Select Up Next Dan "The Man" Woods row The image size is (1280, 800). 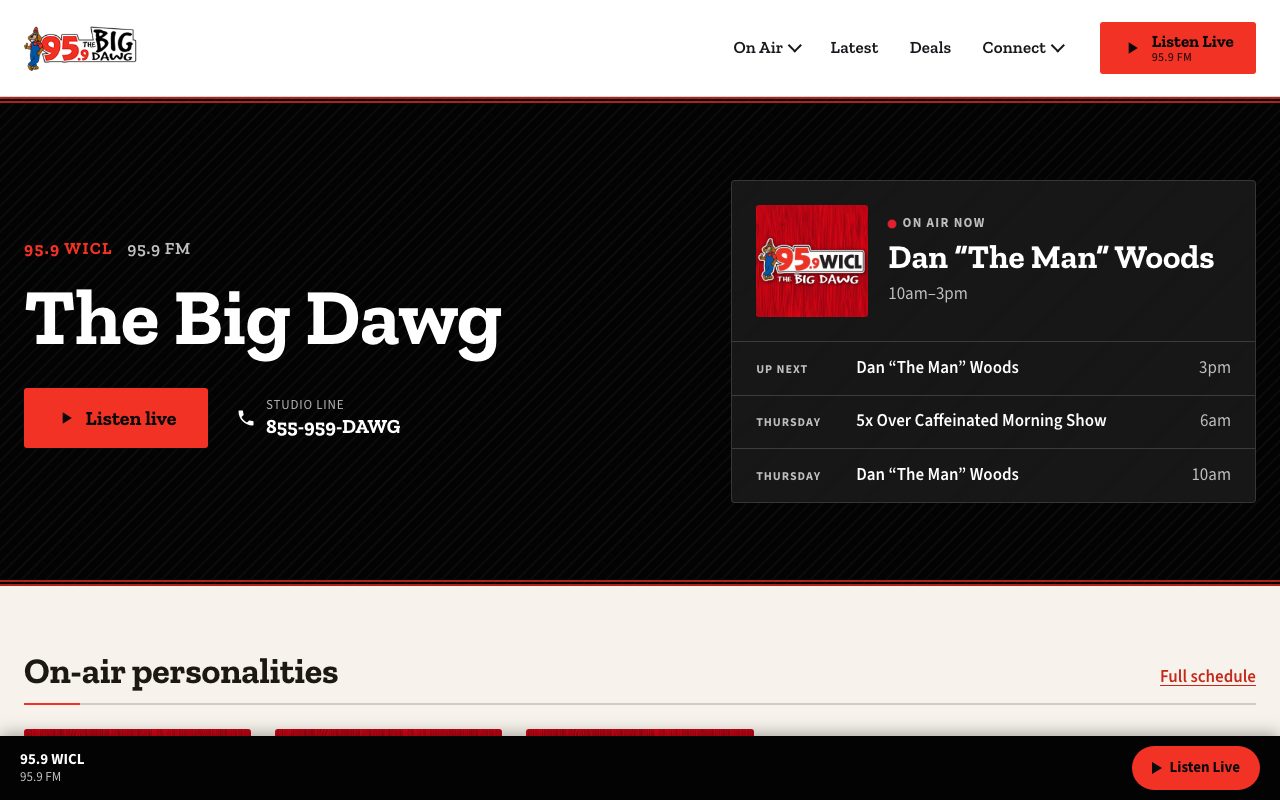[x=993, y=368]
